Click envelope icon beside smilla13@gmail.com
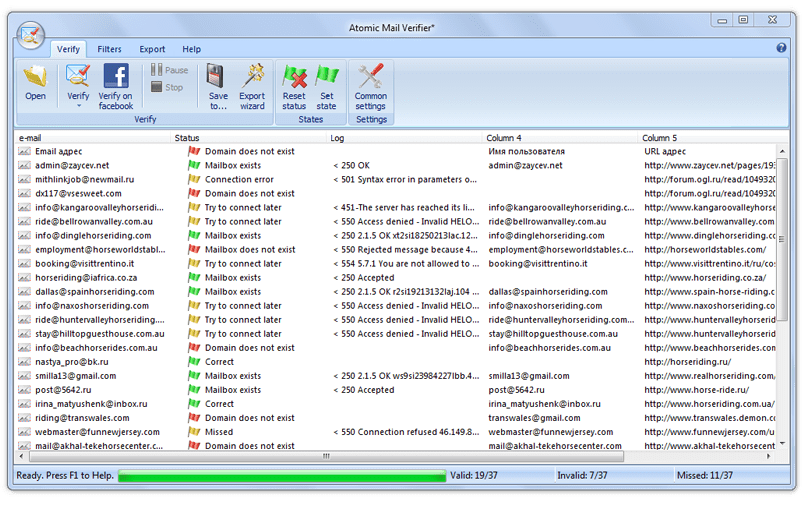 [24, 376]
